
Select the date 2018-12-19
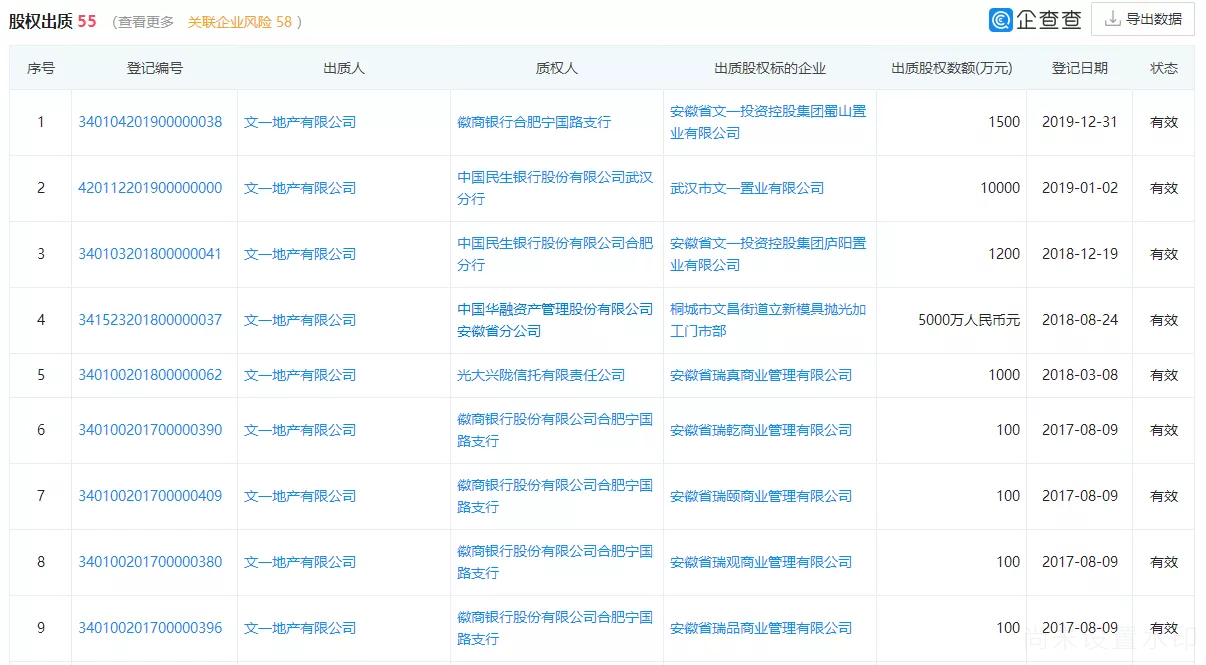point(1080,254)
